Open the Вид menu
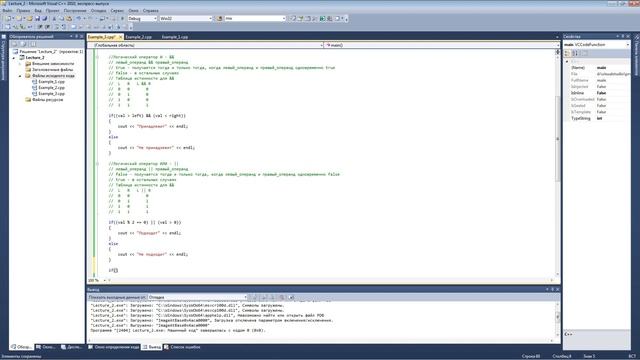The height and width of the screenshot is (360, 640). pyautogui.click(x=38, y=11)
